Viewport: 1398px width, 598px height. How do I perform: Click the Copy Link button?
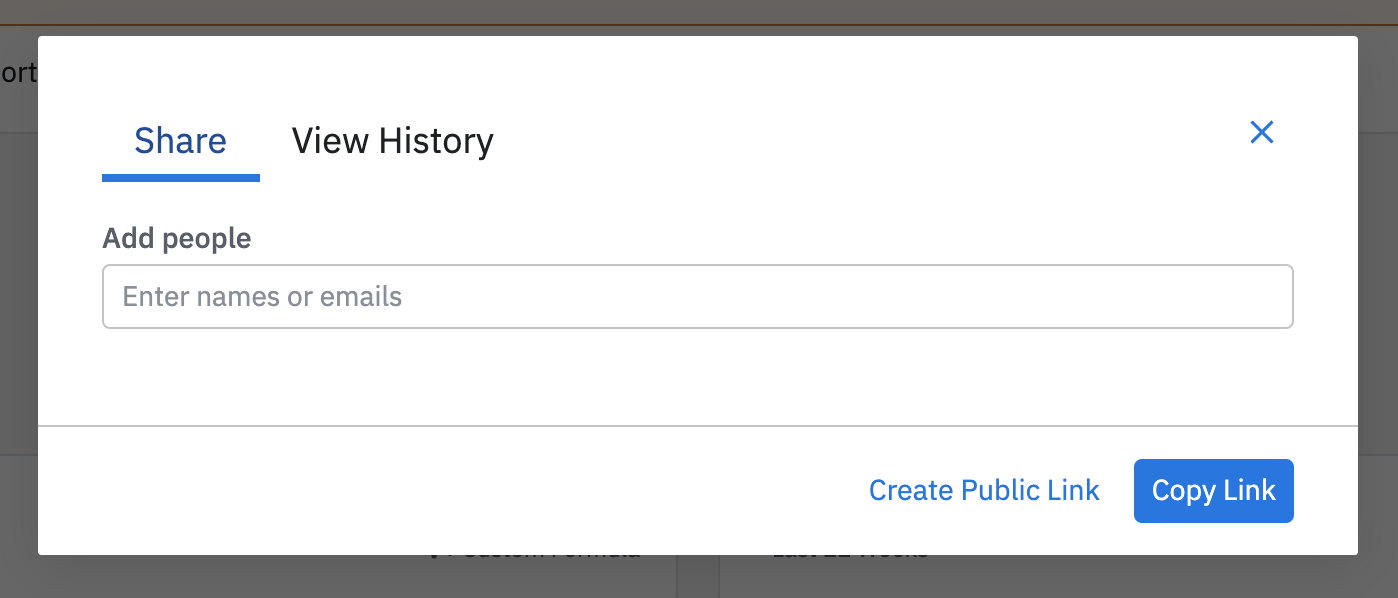(x=1213, y=491)
